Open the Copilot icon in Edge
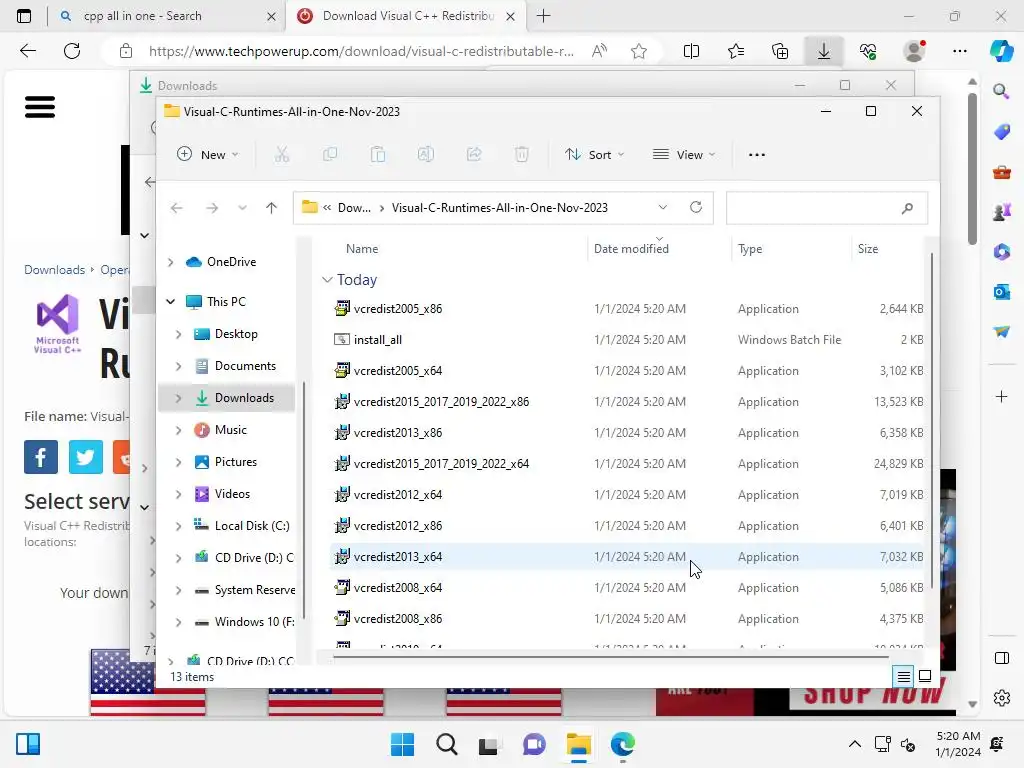The width and height of the screenshot is (1024, 768). click(x=1001, y=51)
